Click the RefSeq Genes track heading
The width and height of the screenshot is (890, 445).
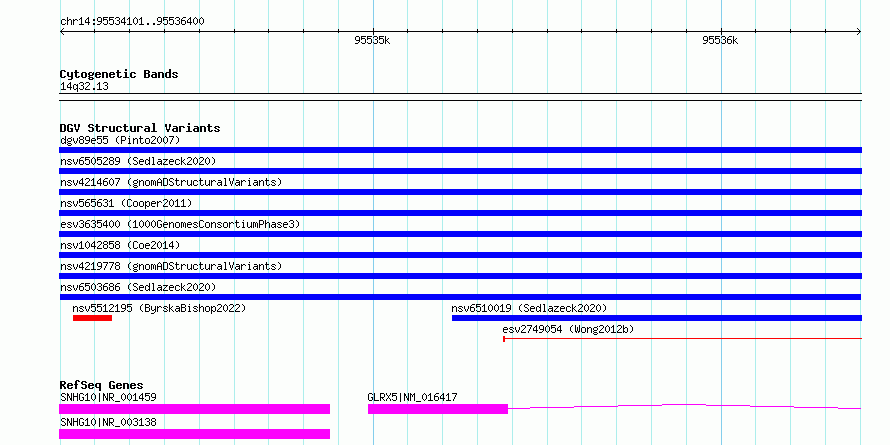[x=101, y=385]
